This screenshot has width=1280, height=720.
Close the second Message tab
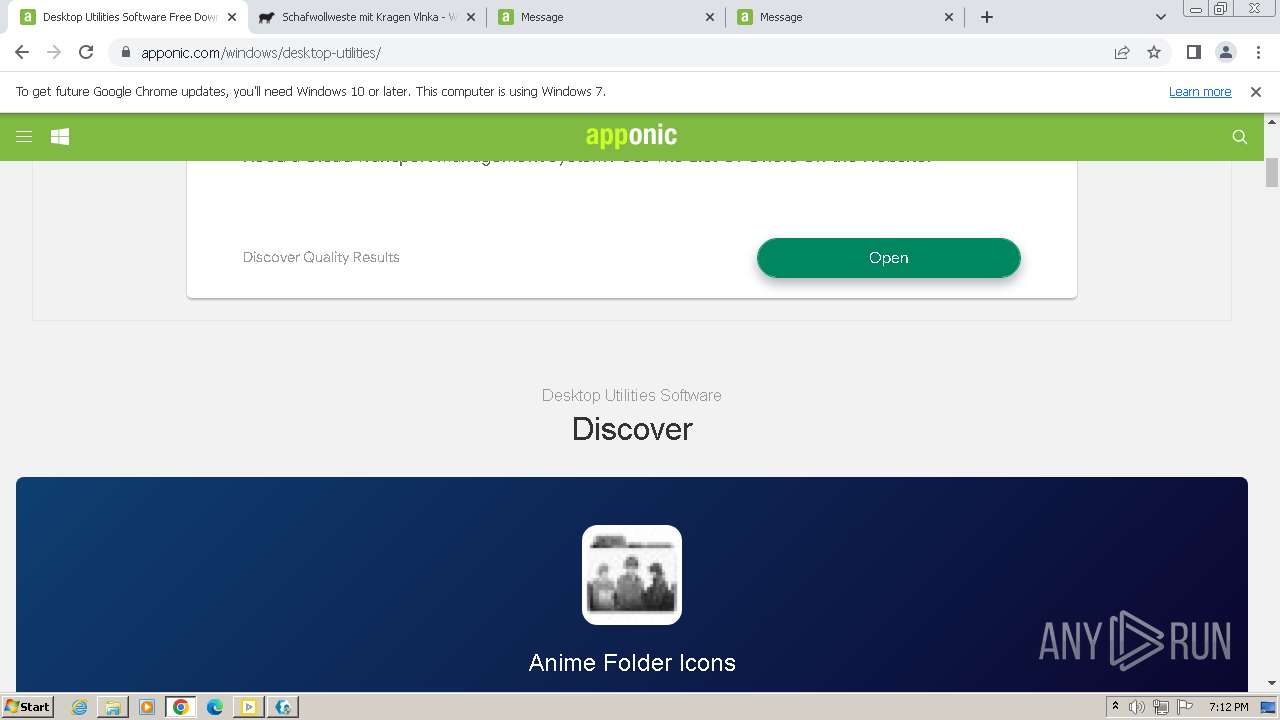pyautogui.click(x=949, y=17)
